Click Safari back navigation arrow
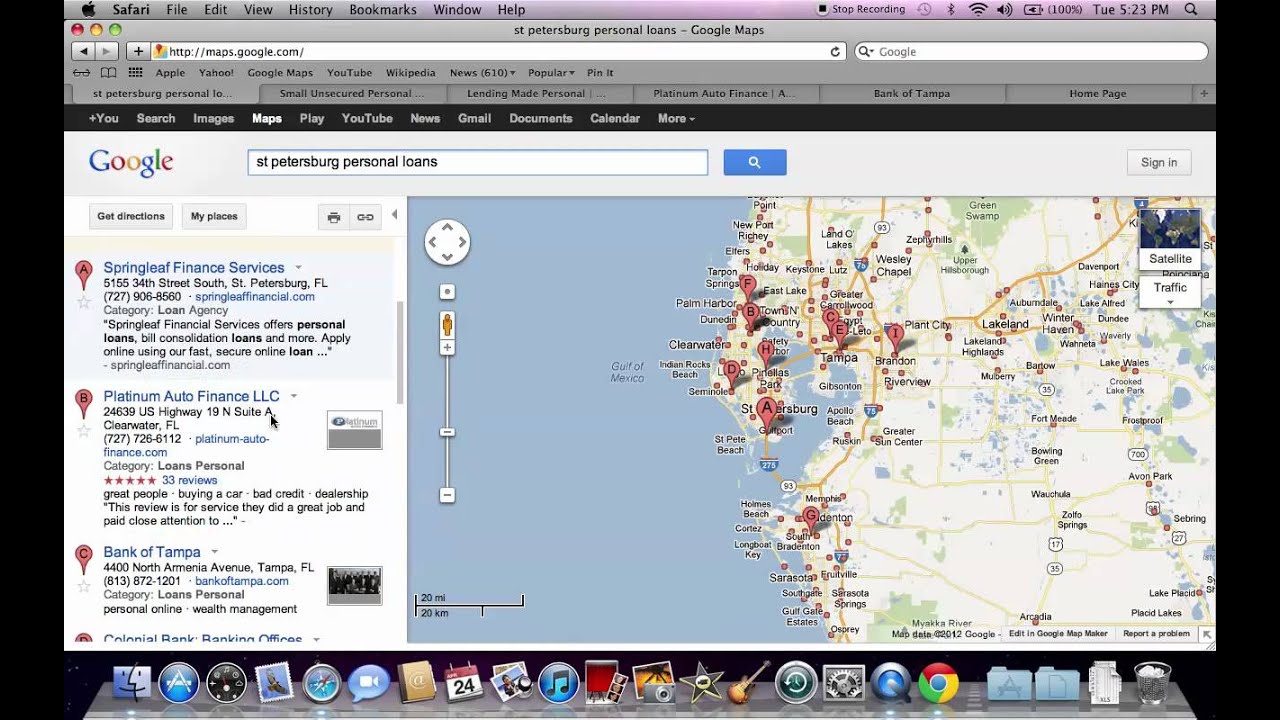The image size is (1280, 720). 83,51
